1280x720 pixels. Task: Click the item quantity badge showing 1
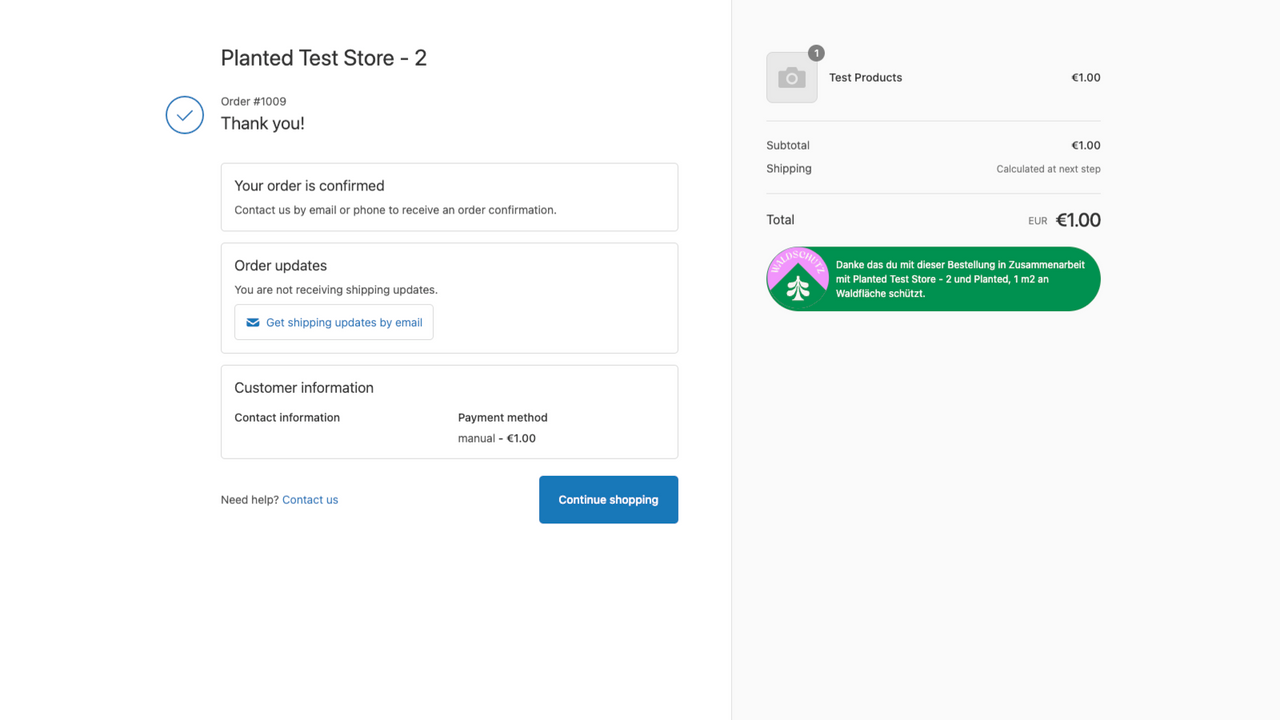point(816,53)
